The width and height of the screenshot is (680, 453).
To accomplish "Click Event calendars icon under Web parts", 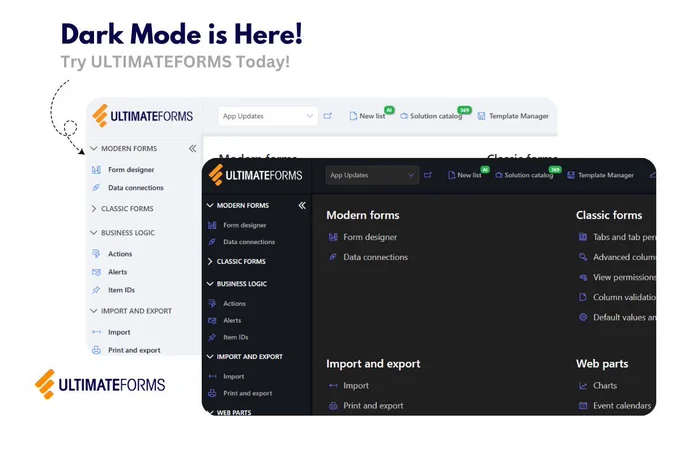I will coord(583,406).
